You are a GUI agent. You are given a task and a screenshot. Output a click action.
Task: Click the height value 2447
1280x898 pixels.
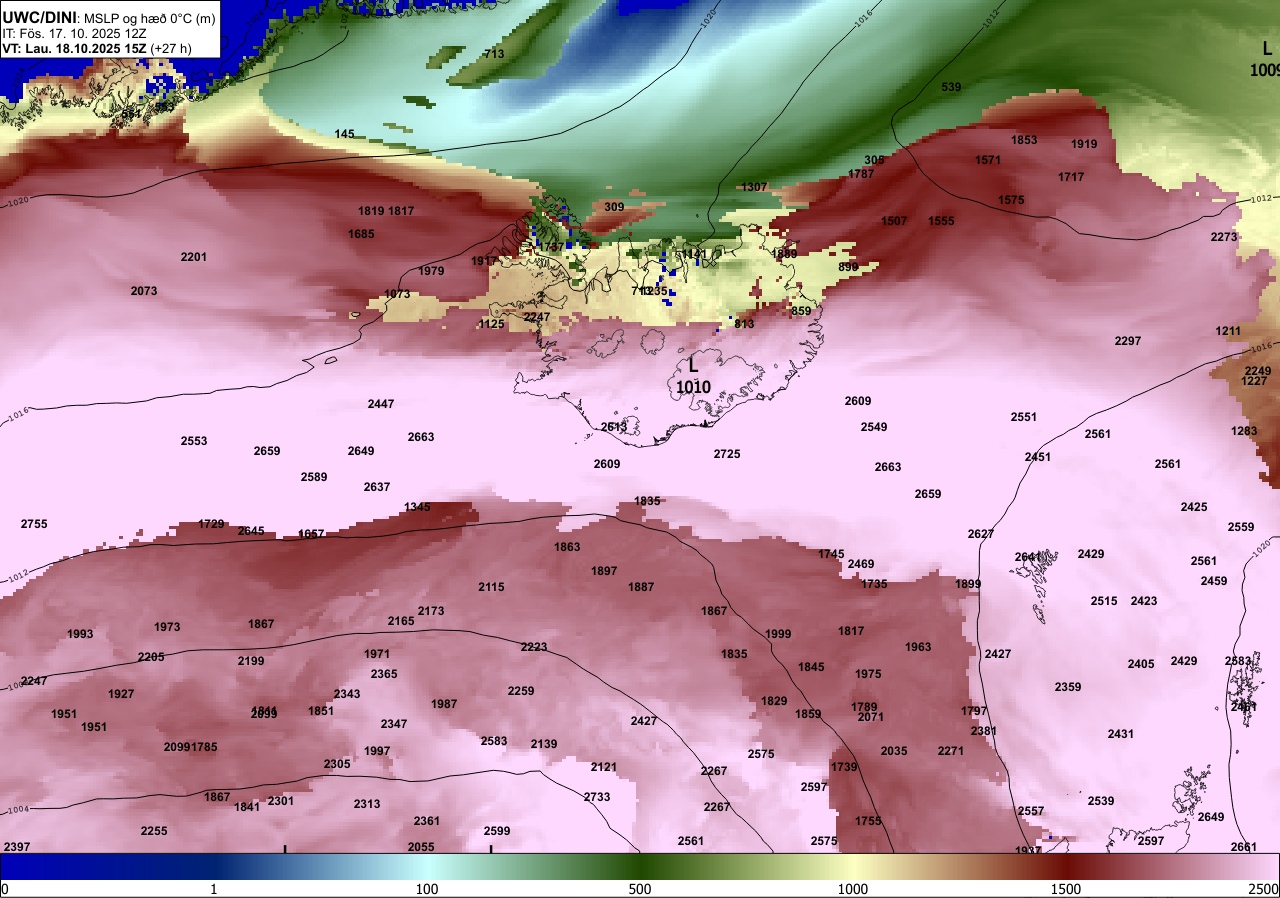[381, 404]
